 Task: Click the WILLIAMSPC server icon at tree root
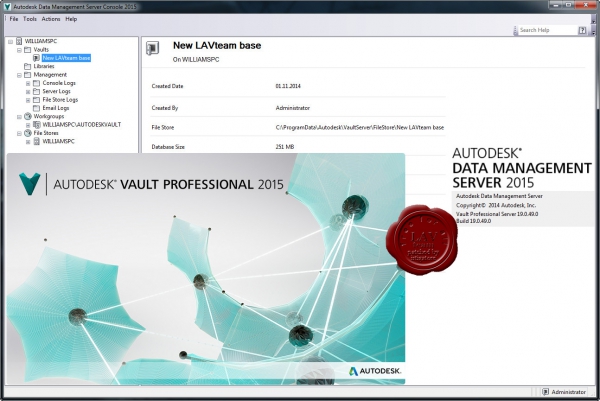coord(19,41)
